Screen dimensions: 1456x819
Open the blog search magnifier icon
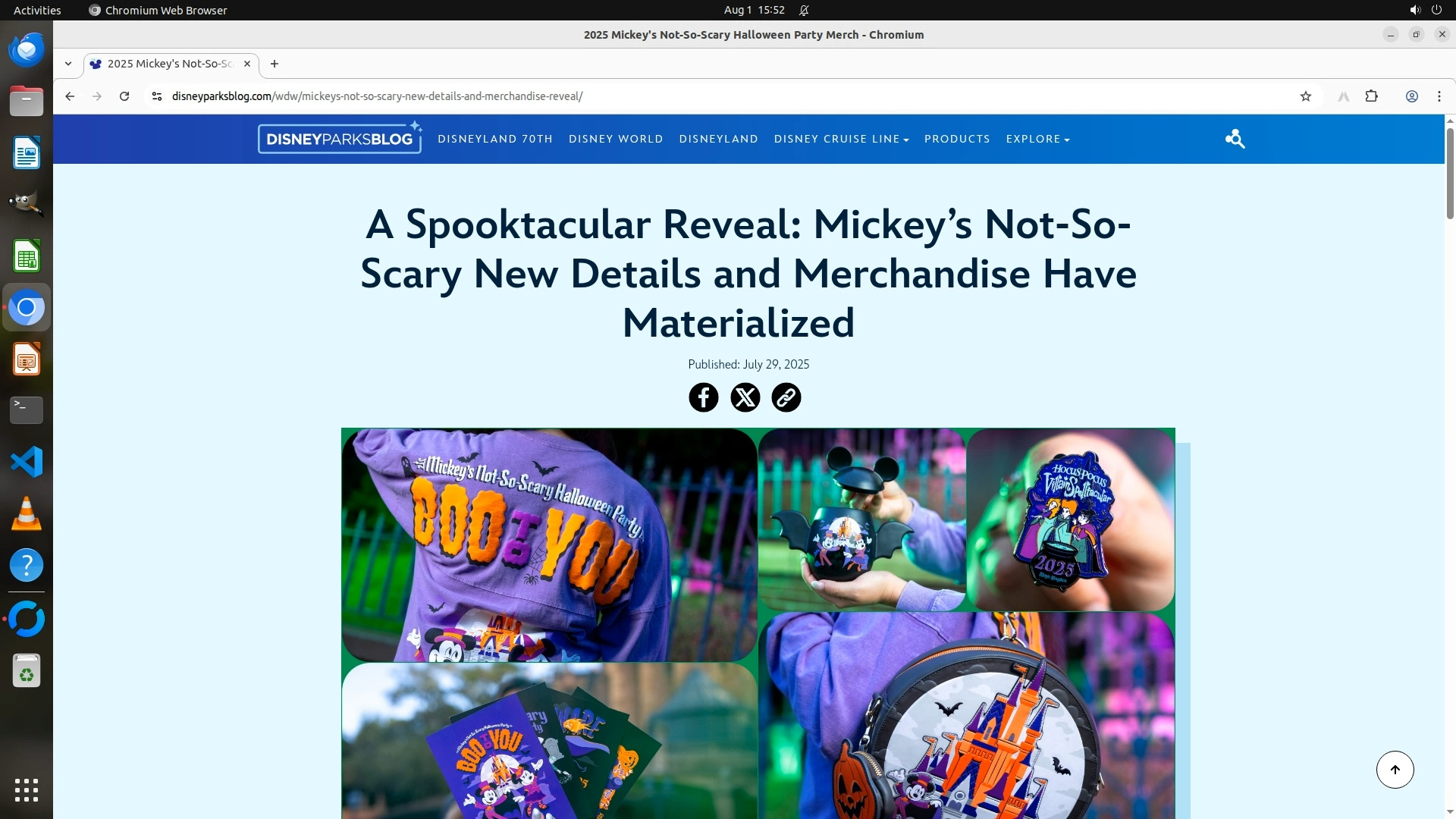1235,139
